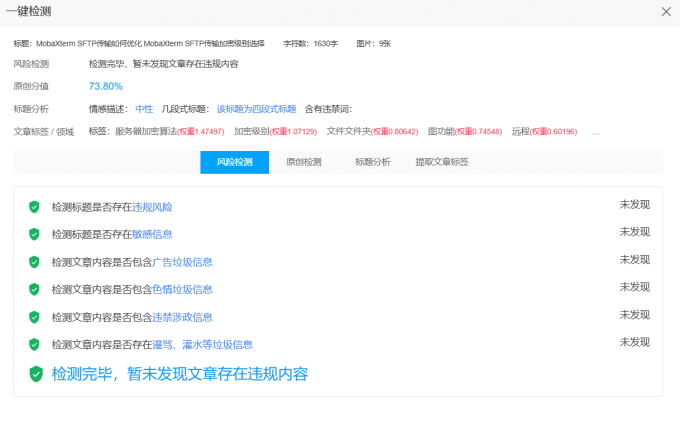The image size is (680, 424).
Task: Open the 提取文章标签 tab
Action: point(442,162)
